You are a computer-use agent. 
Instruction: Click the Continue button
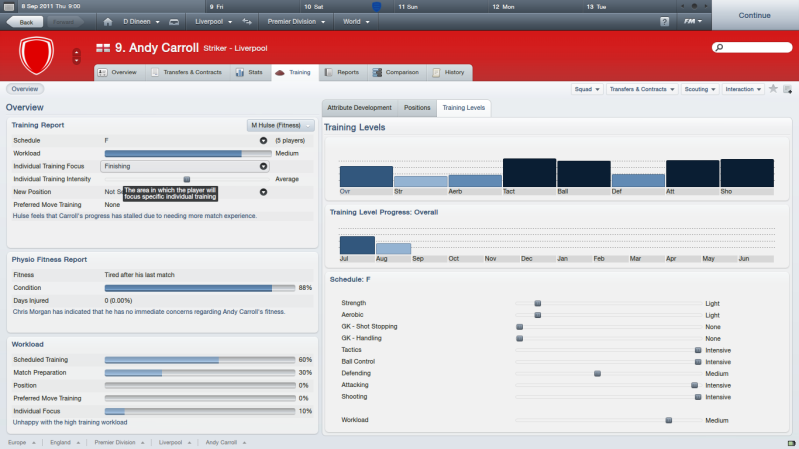(755, 15)
